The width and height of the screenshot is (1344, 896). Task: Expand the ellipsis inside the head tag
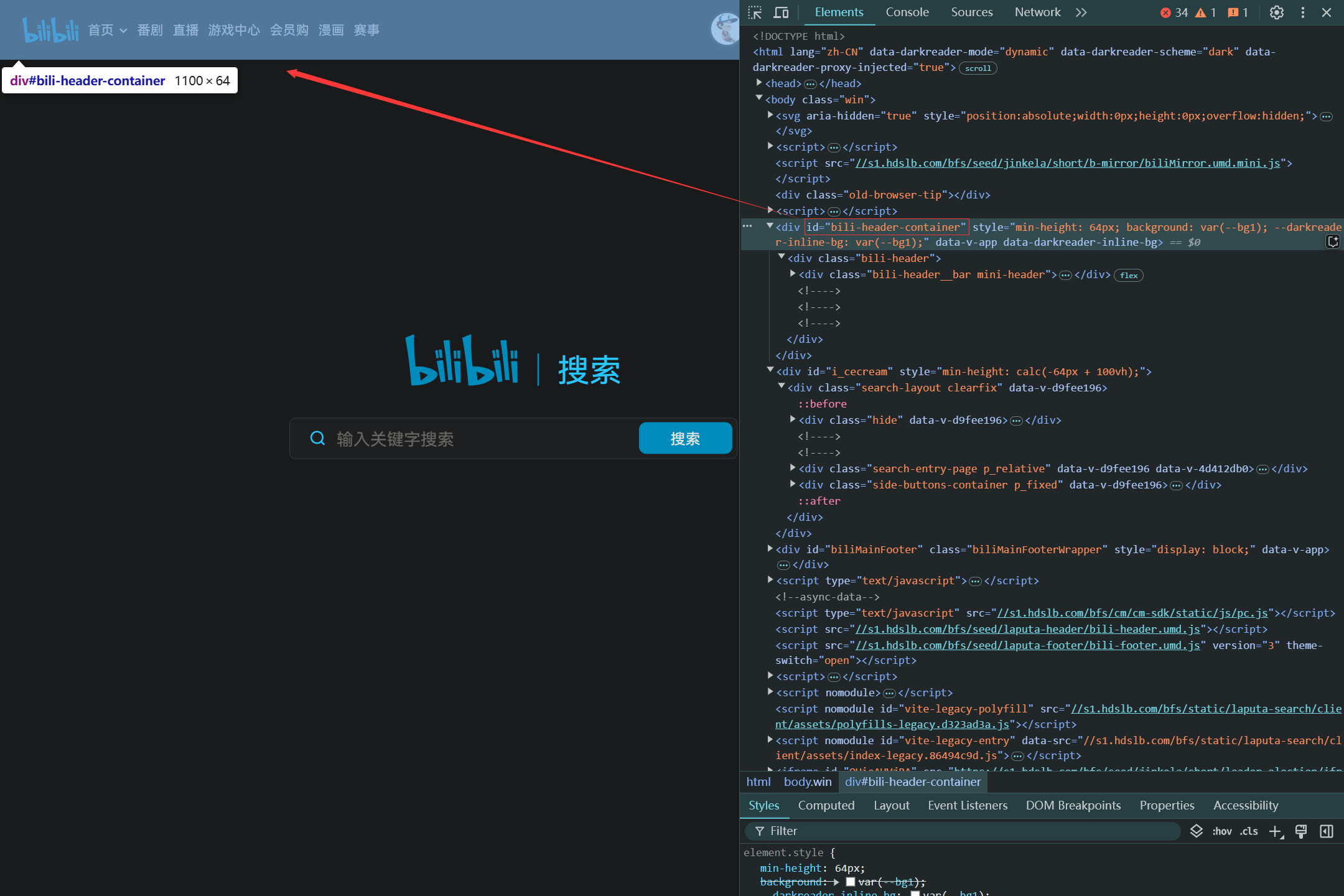pyautogui.click(x=810, y=84)
